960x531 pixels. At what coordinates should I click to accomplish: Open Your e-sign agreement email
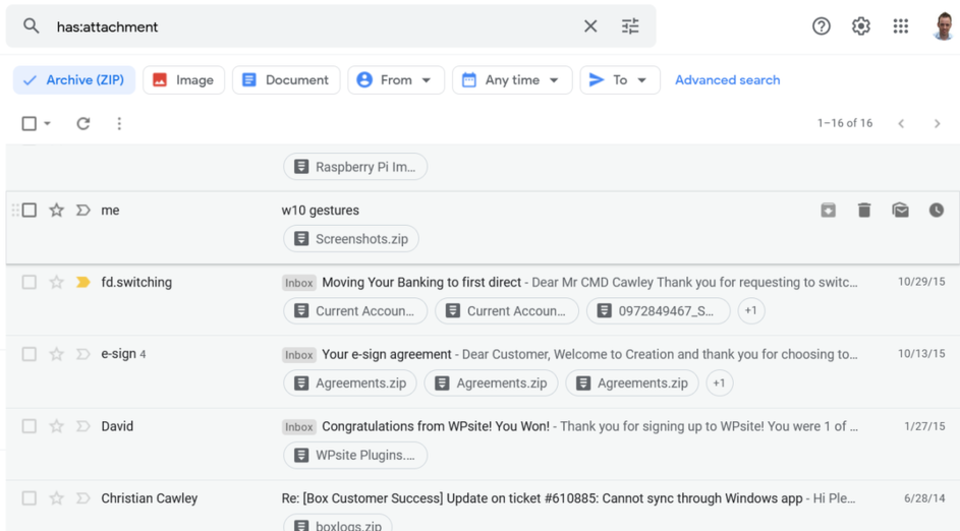pos(386,354)
